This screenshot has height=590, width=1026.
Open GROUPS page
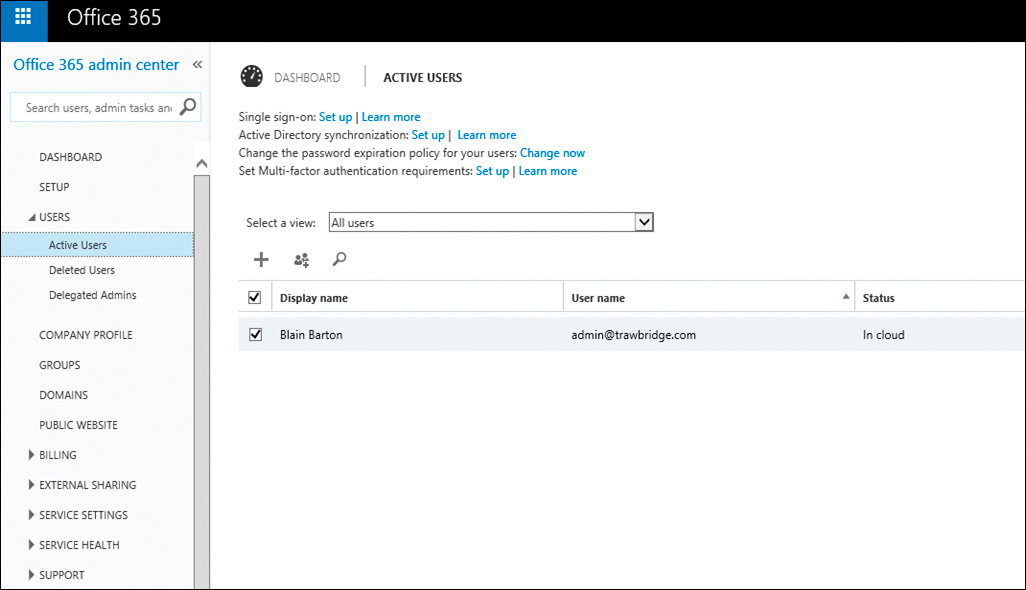[x=60, y=365]
